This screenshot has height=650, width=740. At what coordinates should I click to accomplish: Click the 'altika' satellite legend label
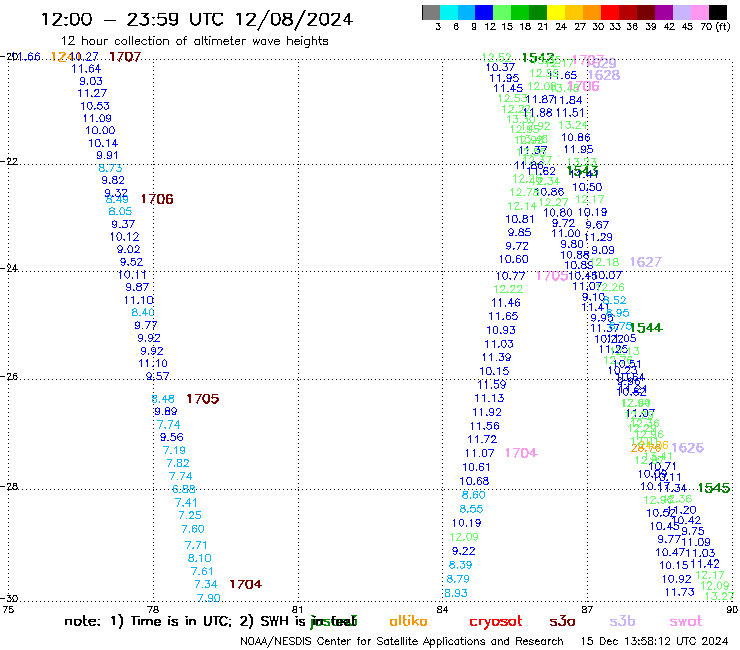[408, 621]
